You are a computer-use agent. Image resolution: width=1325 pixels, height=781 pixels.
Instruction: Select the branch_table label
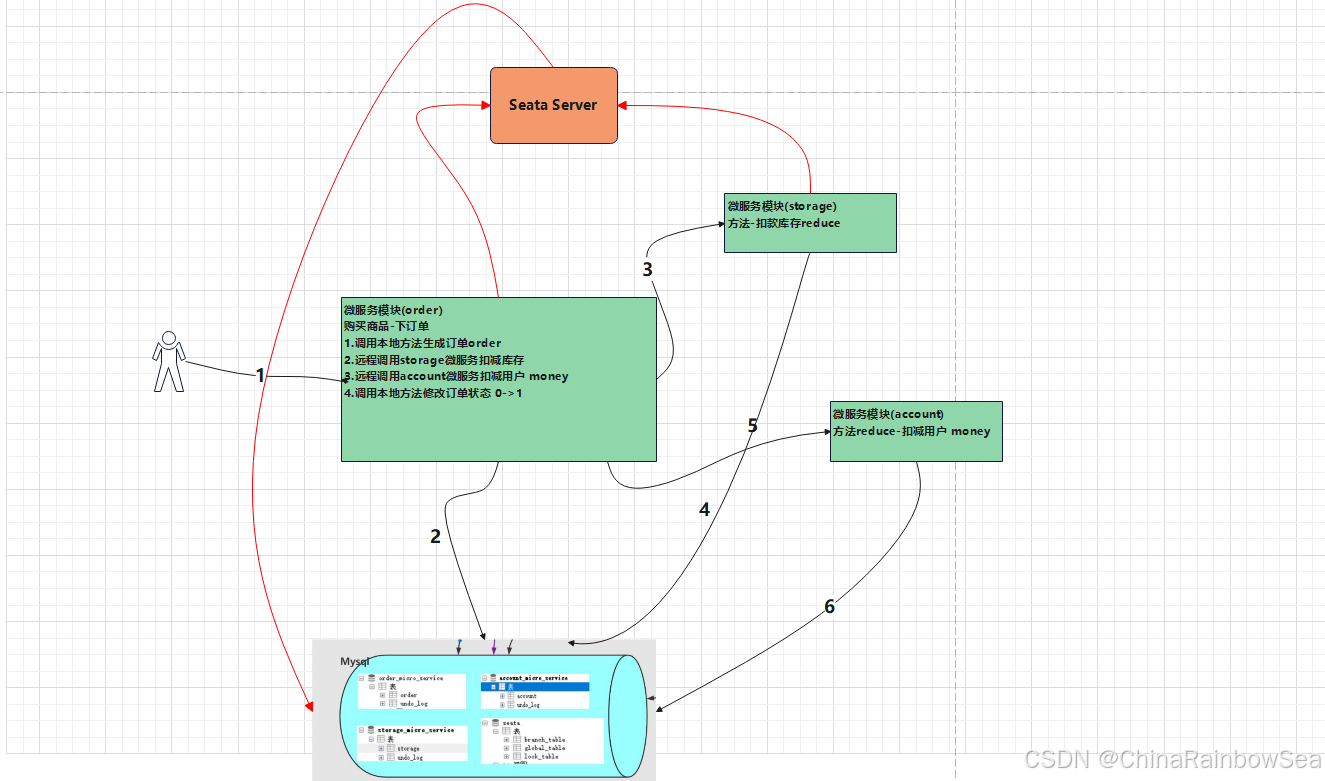click(x=544, y=740)
